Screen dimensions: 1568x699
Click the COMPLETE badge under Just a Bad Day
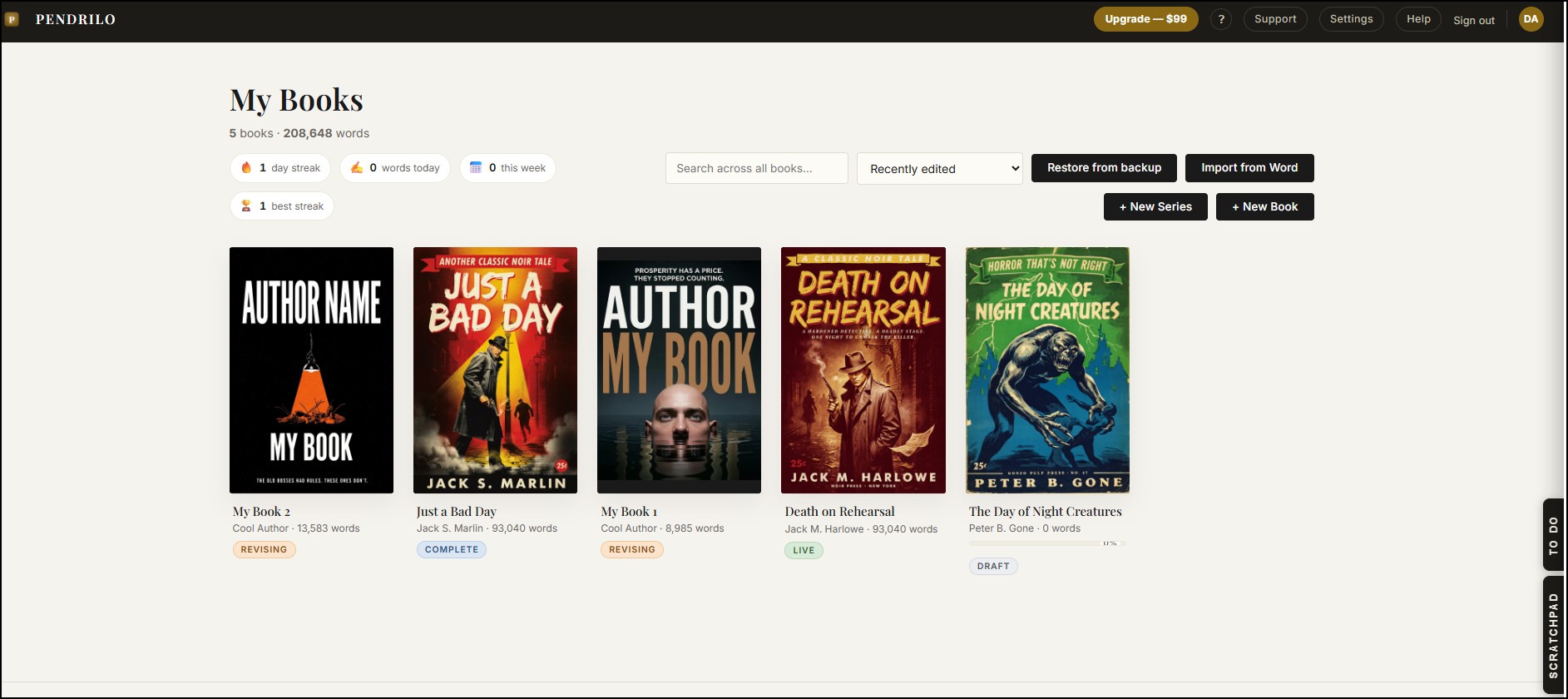coord(452,549)
